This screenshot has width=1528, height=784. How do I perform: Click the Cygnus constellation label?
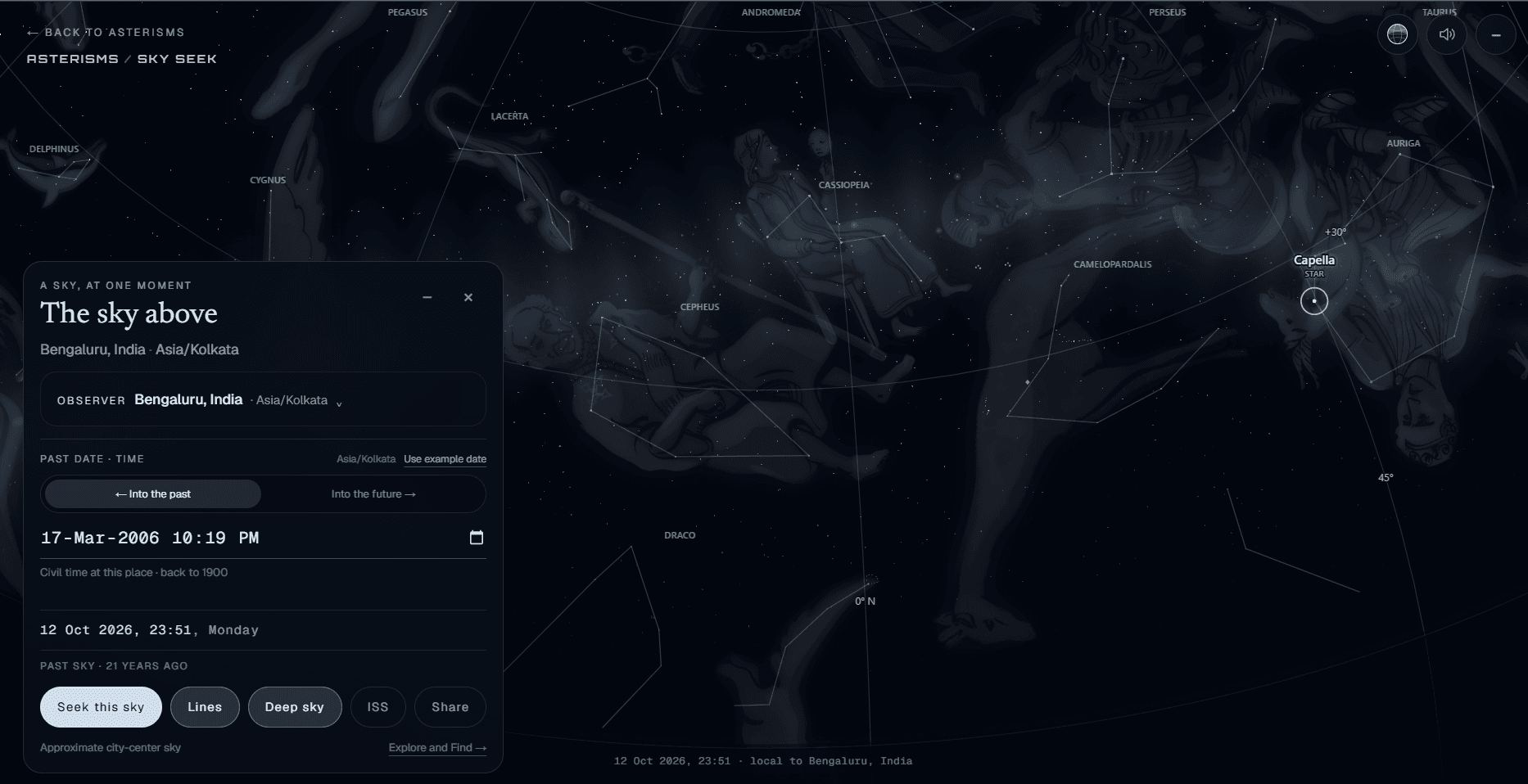pyautogui.click(x=268, y=180)
